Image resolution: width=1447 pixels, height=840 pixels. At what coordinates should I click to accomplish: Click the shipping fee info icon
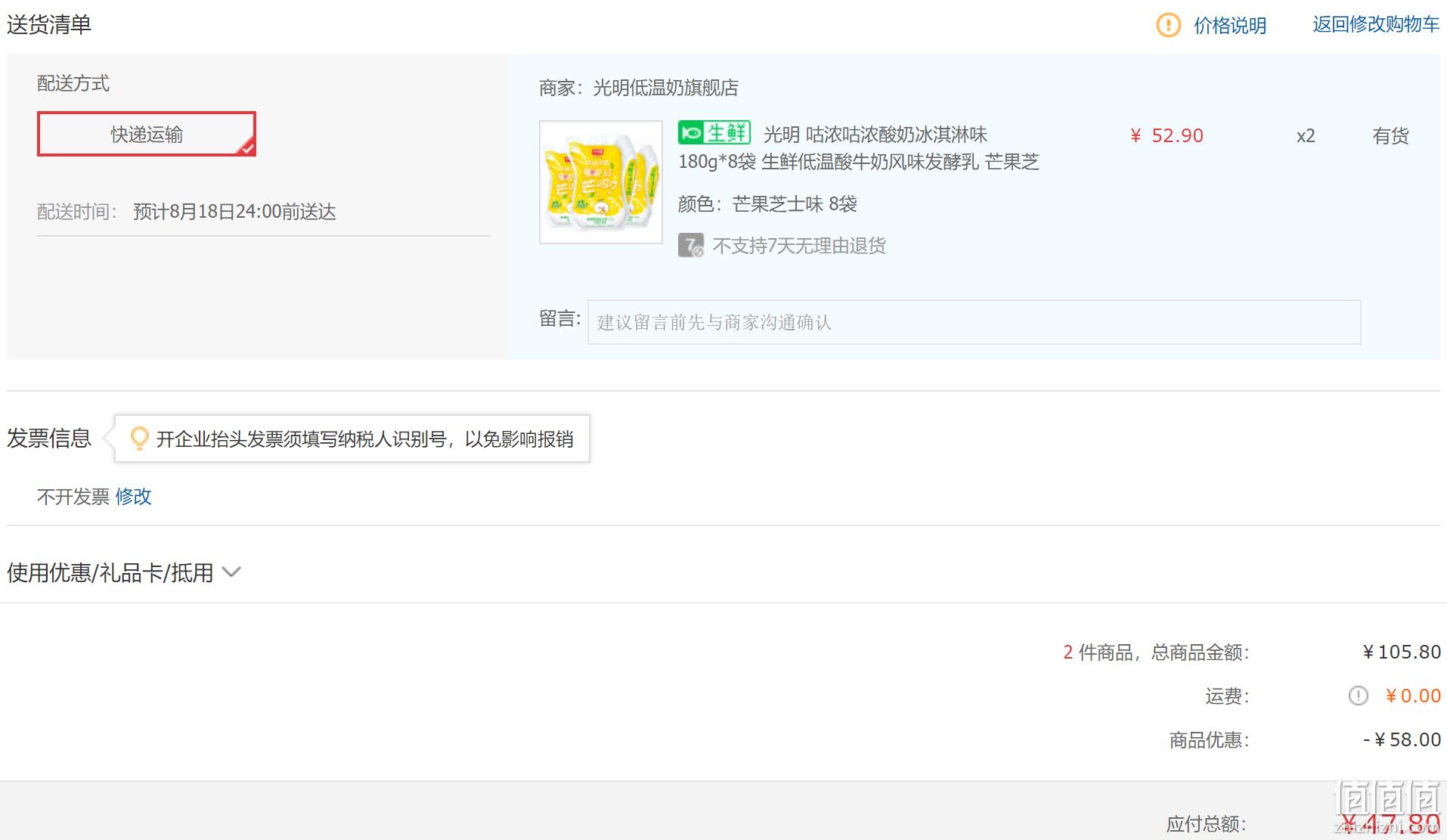click(1359, 696)
